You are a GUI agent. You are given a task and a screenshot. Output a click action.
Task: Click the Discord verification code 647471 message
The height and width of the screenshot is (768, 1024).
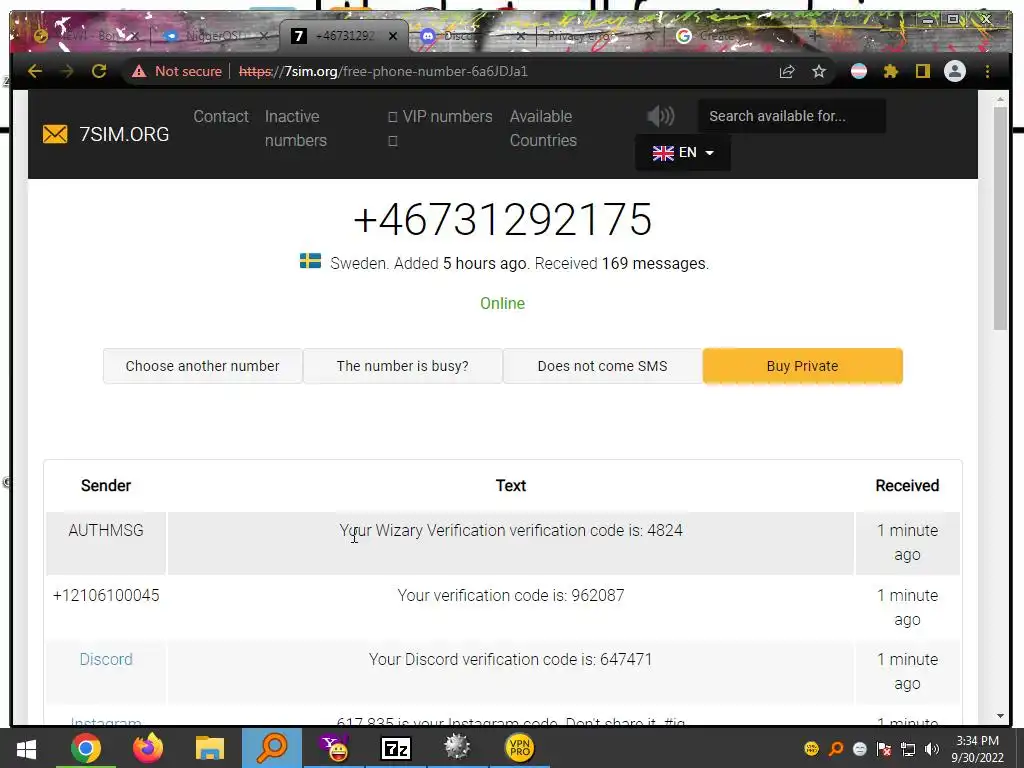pyautogui.click(x=511, y=660)
